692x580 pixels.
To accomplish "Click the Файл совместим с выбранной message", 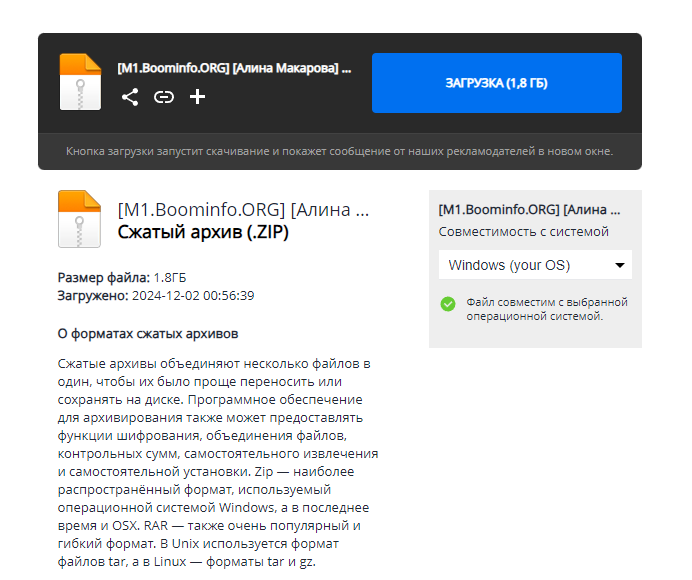I will tap(547, 309).
